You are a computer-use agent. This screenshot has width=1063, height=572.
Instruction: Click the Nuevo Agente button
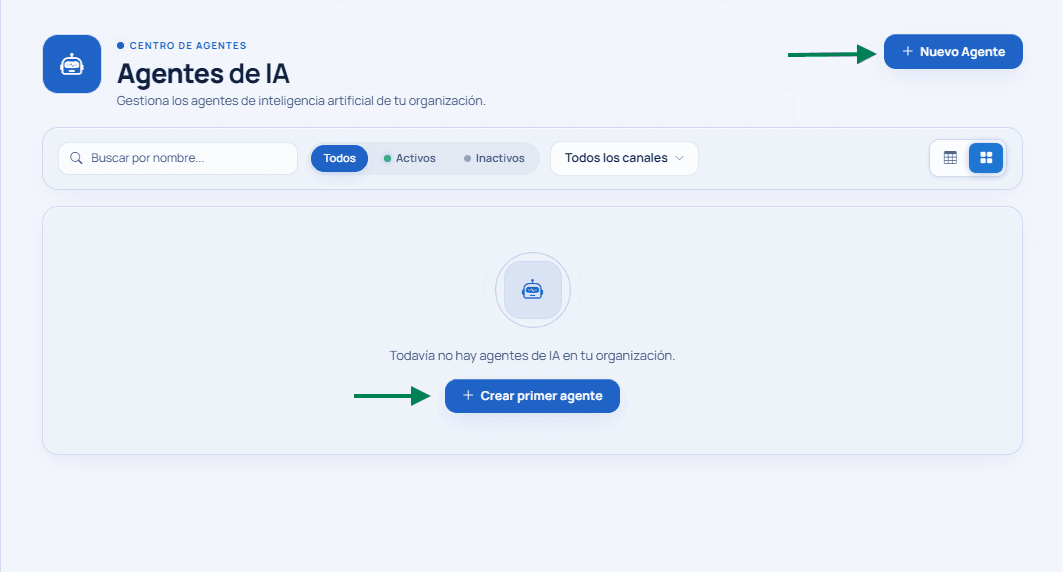952,52
